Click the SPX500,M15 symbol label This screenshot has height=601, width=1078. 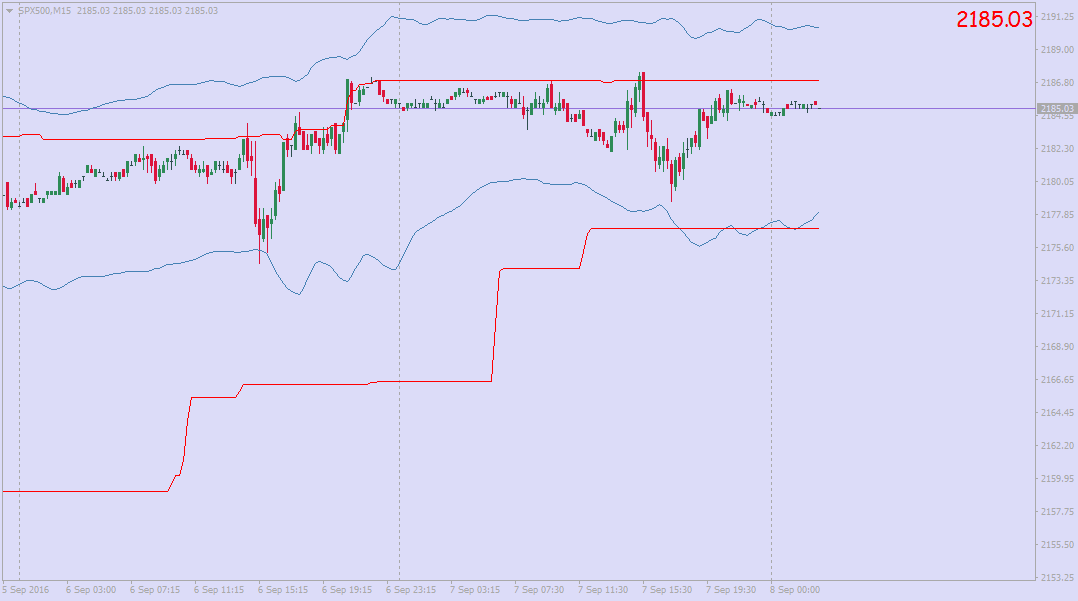45,11
